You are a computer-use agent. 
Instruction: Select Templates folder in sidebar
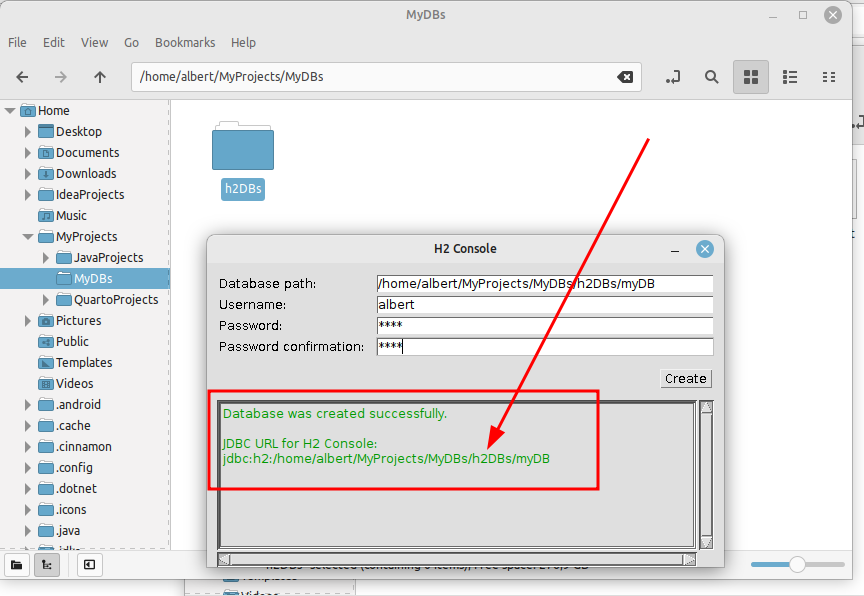[75, 362]
